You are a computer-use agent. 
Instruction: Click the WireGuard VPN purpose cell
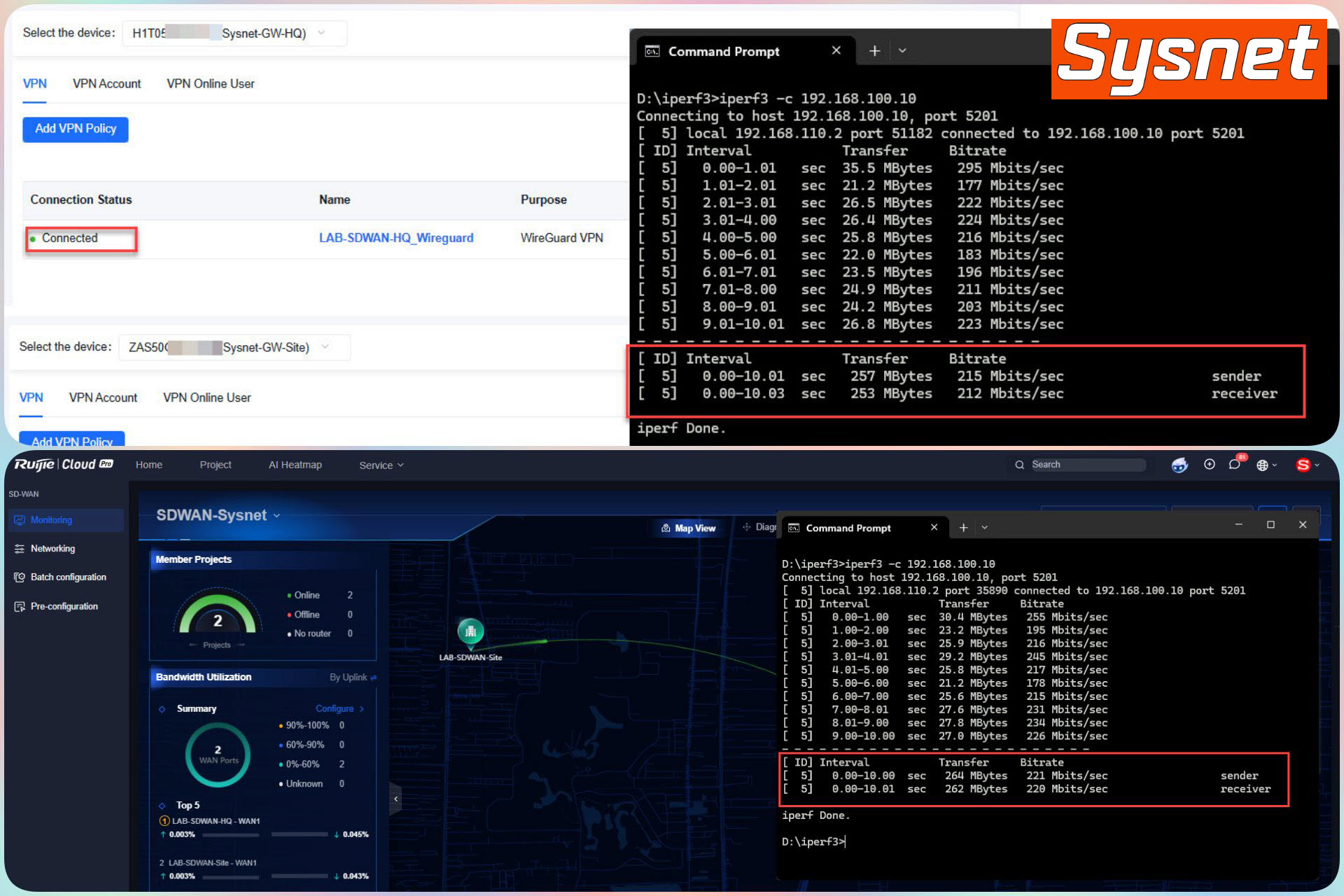tap(561, 238)
